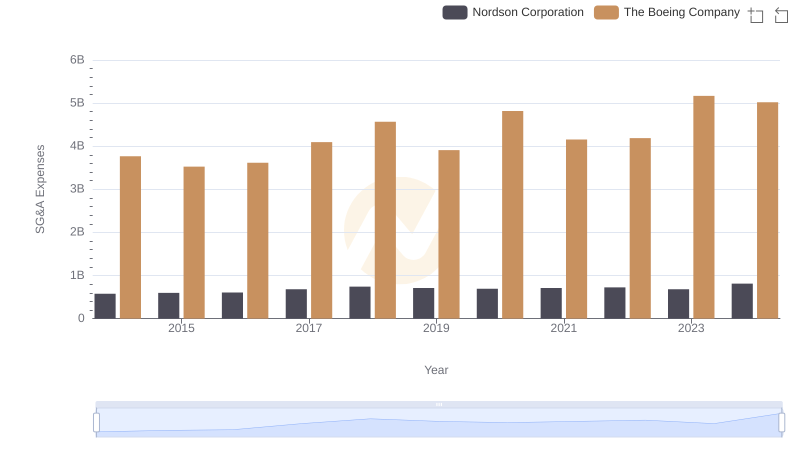This screenshot has width=800, height=461.
Task: Click the Nordson bar for 2015
Action: click(168, 305)
